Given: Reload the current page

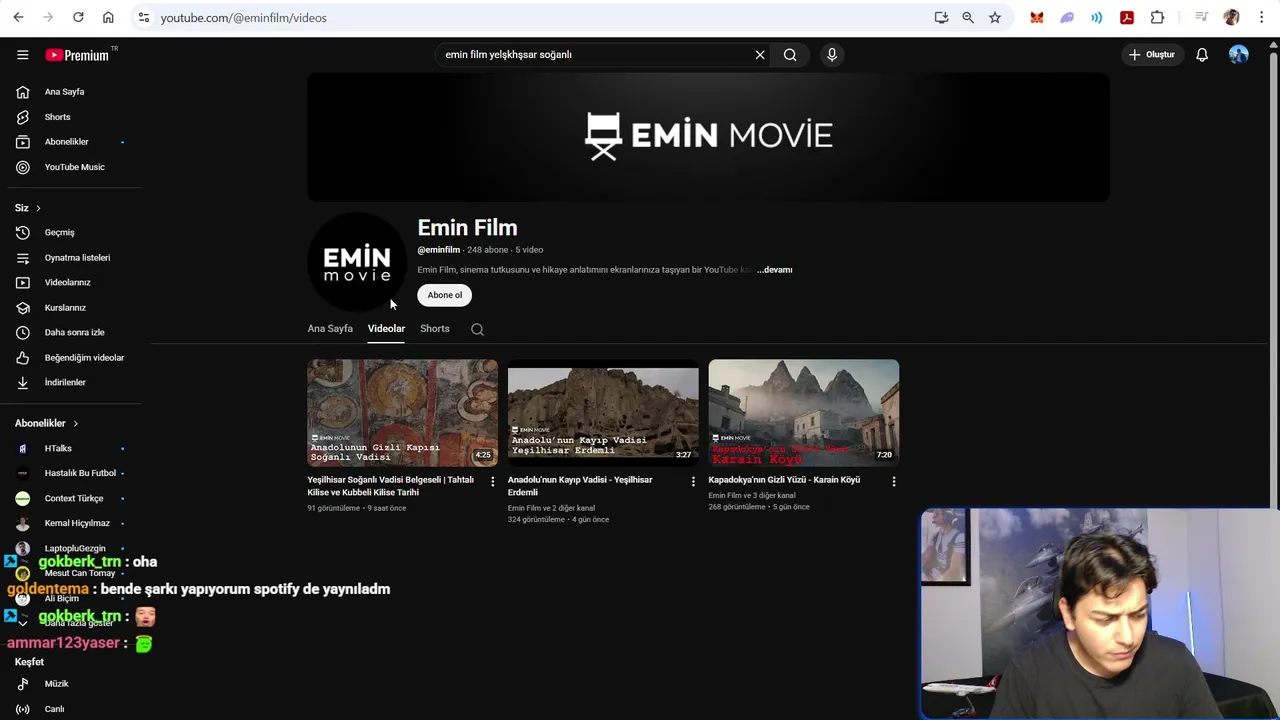Looking at the screenshot, I should [78, 17].
